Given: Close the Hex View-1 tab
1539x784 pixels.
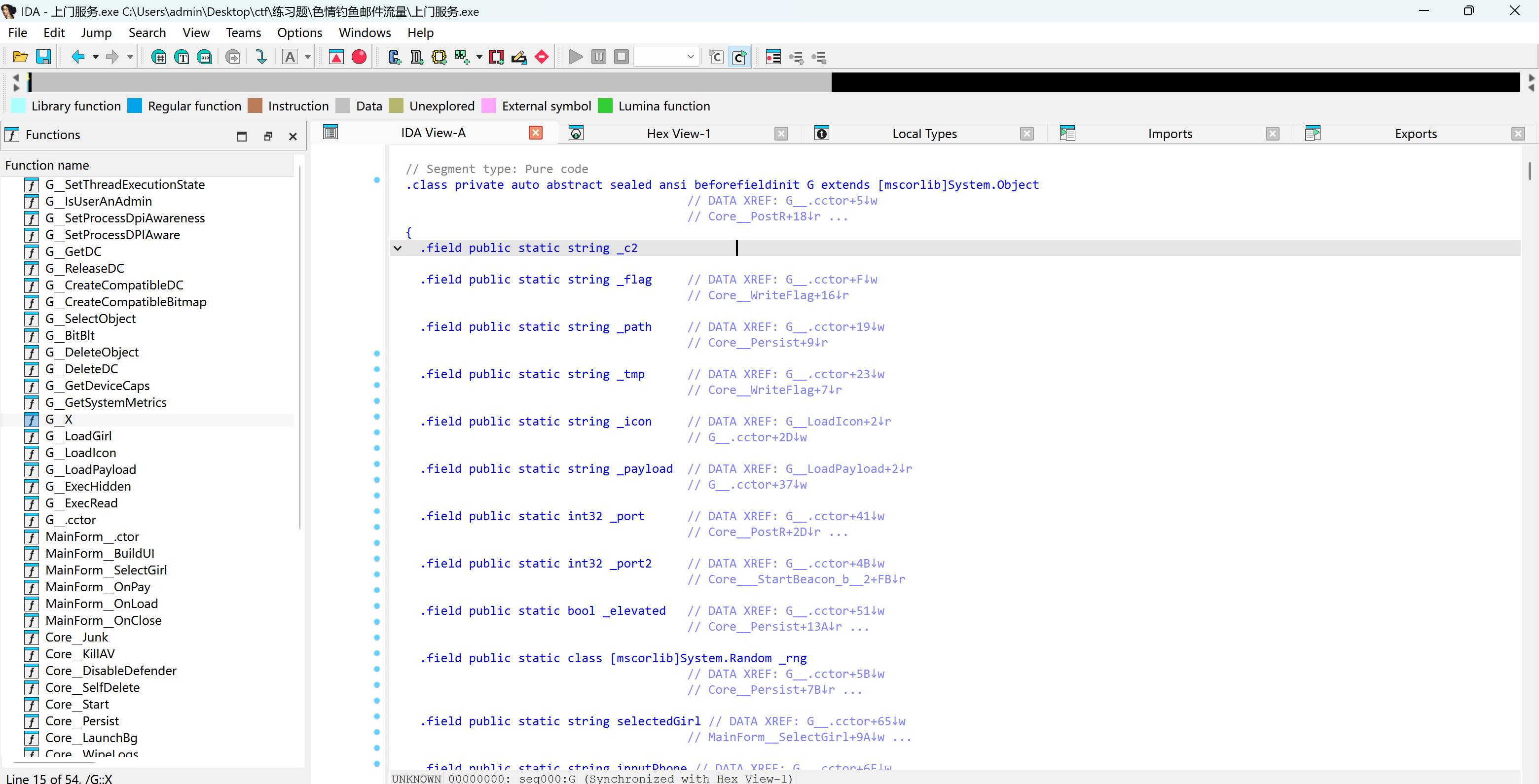Looking at the screenshot, I should coord(781,134).
